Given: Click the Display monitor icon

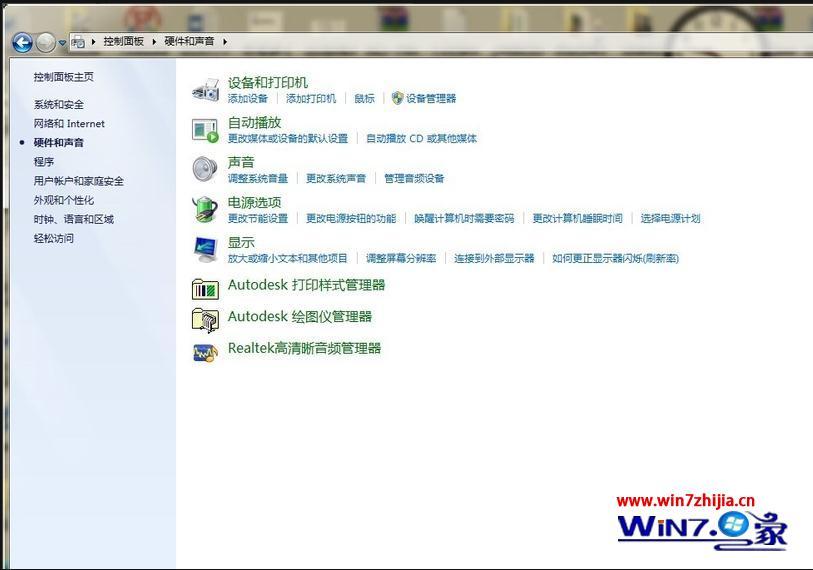Looking at the screenshot, I should tap(205, 249).
